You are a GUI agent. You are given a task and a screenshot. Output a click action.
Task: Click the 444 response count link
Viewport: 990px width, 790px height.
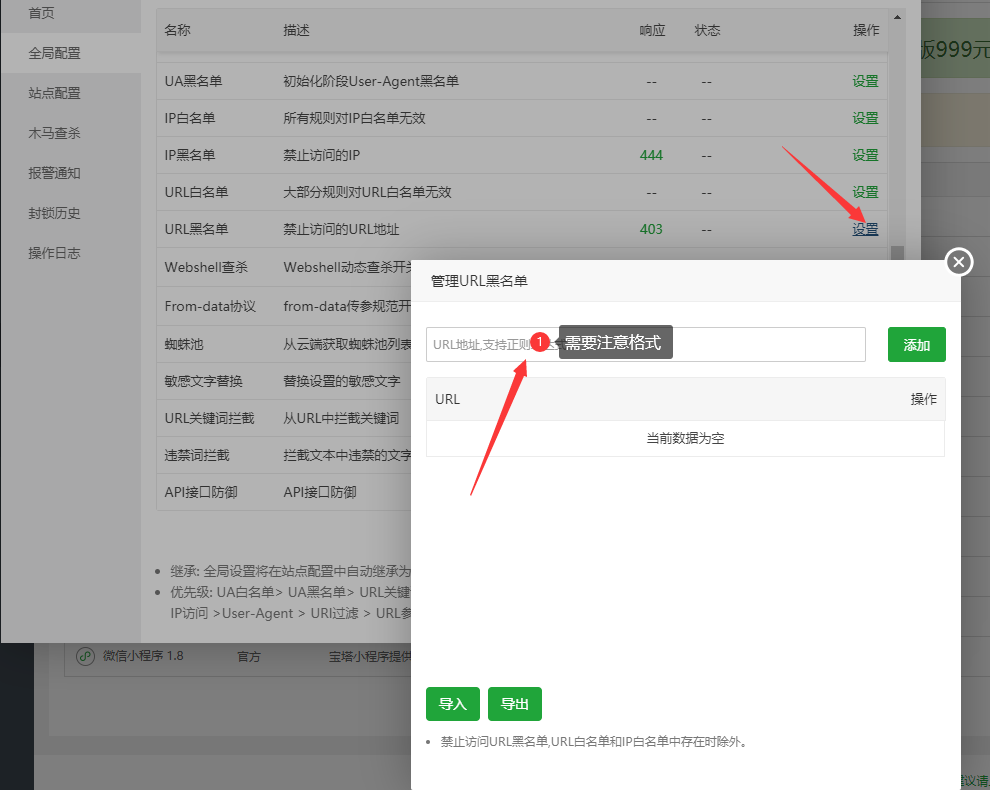pyautogui.click(x=651, y=155)
